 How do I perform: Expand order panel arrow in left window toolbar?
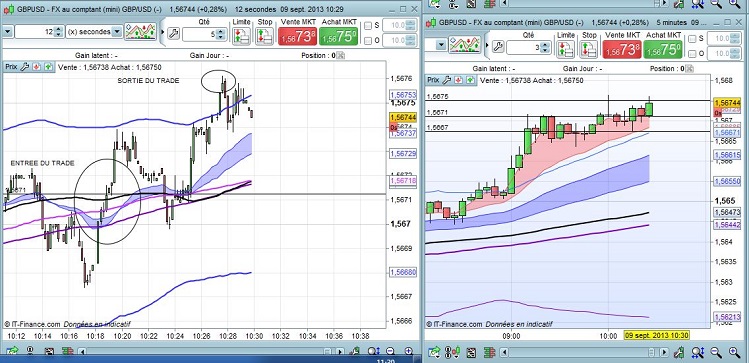click(162, 32)
